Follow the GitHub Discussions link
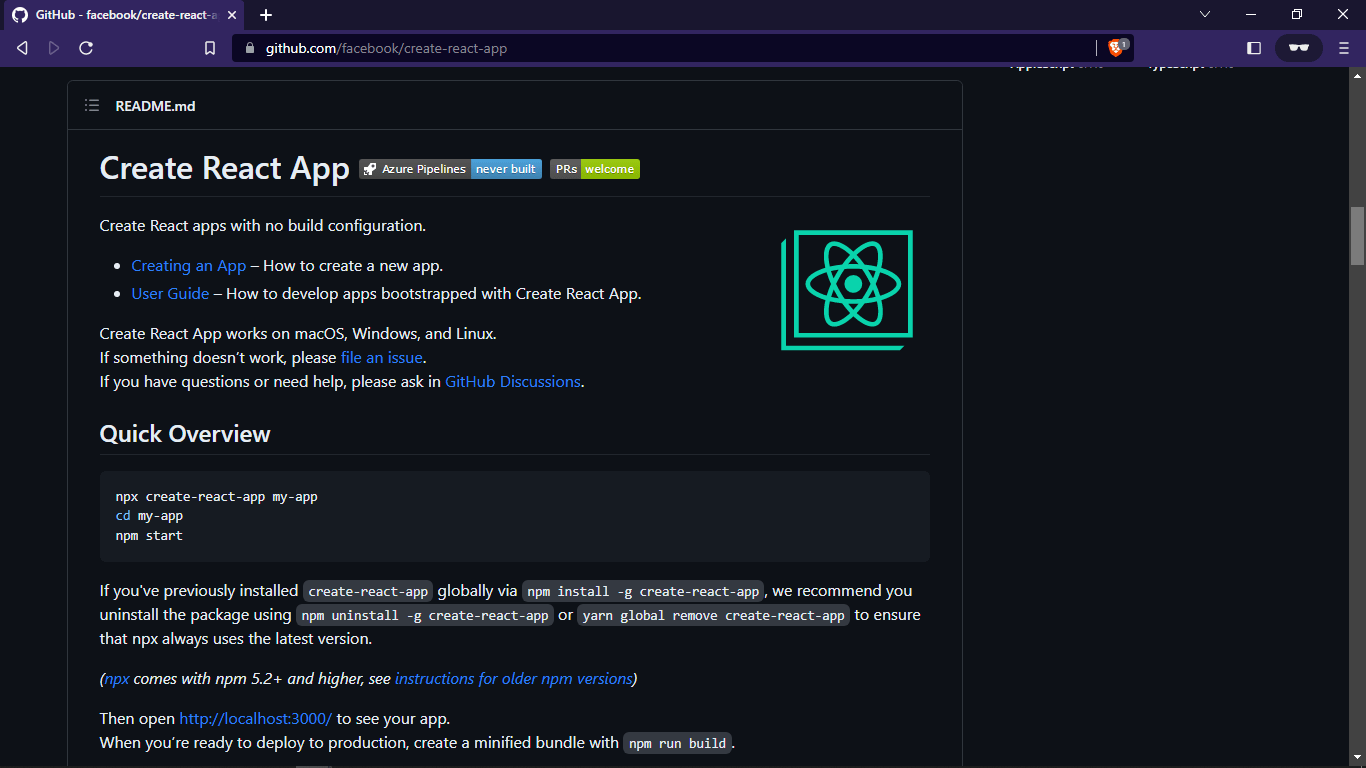The image size is (1366, 768). (x=513, y=382)
